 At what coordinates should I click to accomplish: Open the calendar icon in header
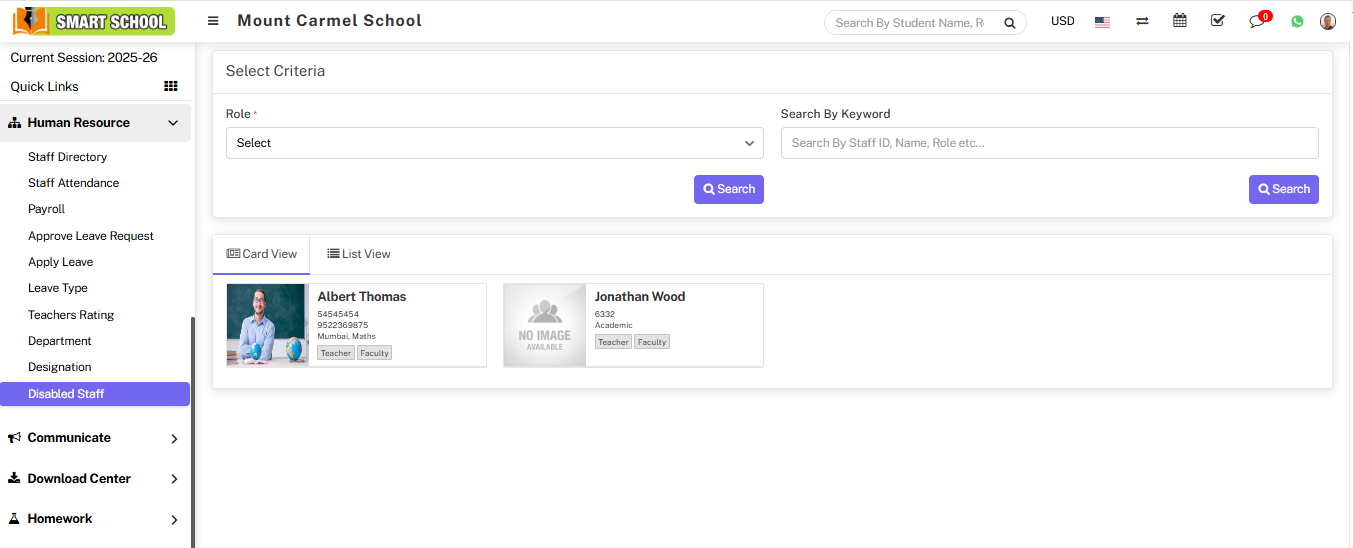point(1180,21)
